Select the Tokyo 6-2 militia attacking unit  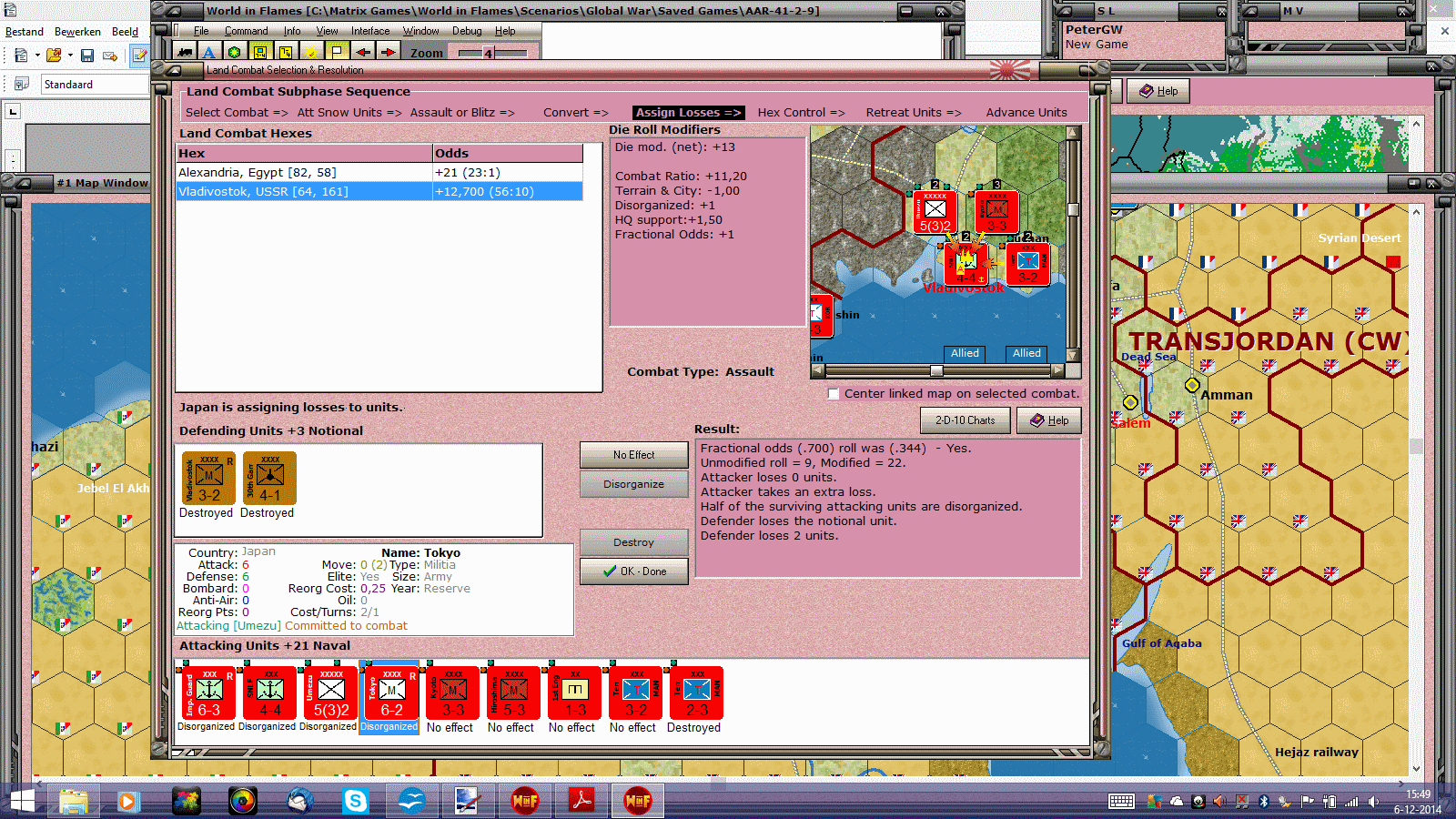391,693
